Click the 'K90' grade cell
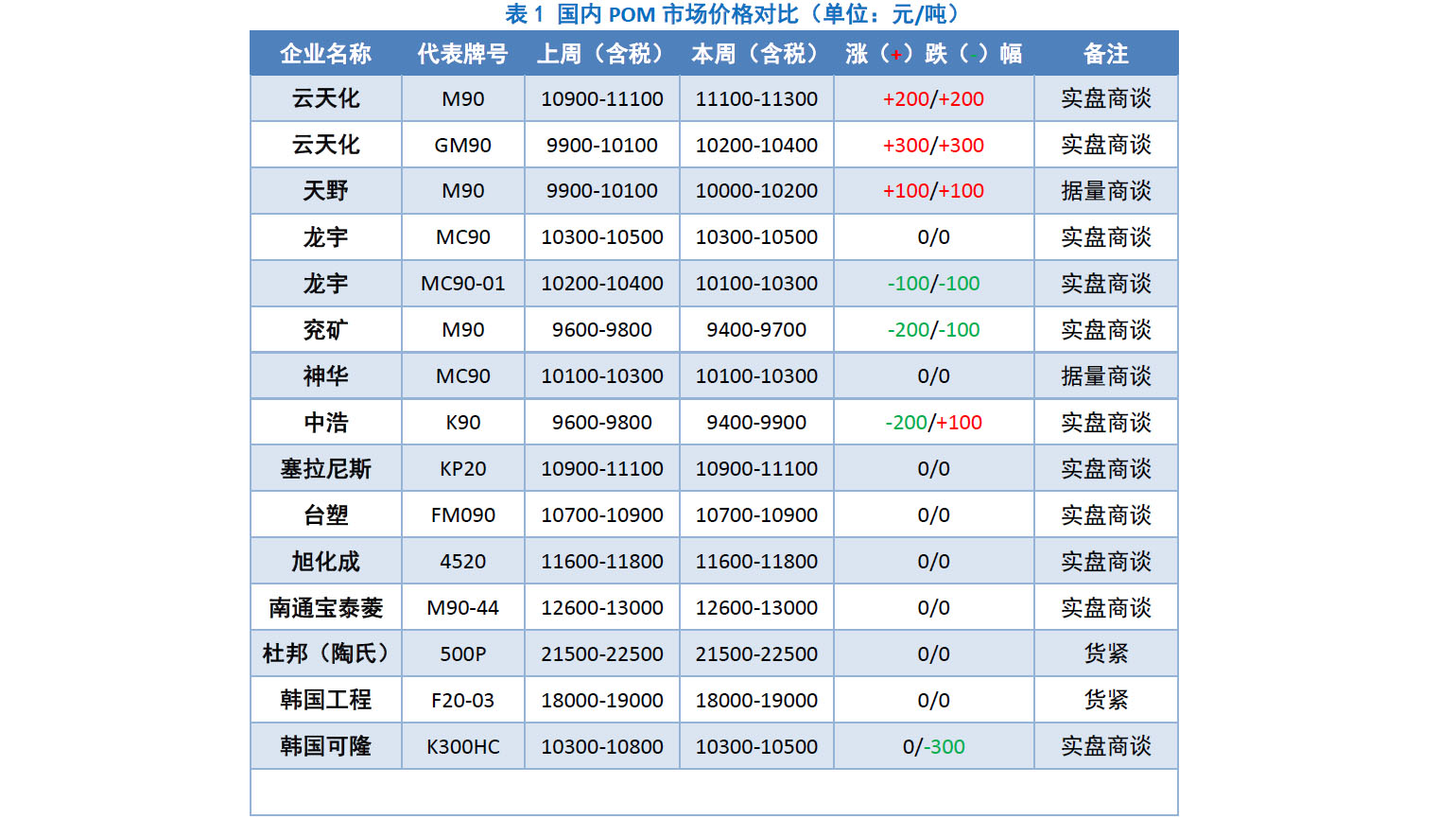 coord(463,423)
